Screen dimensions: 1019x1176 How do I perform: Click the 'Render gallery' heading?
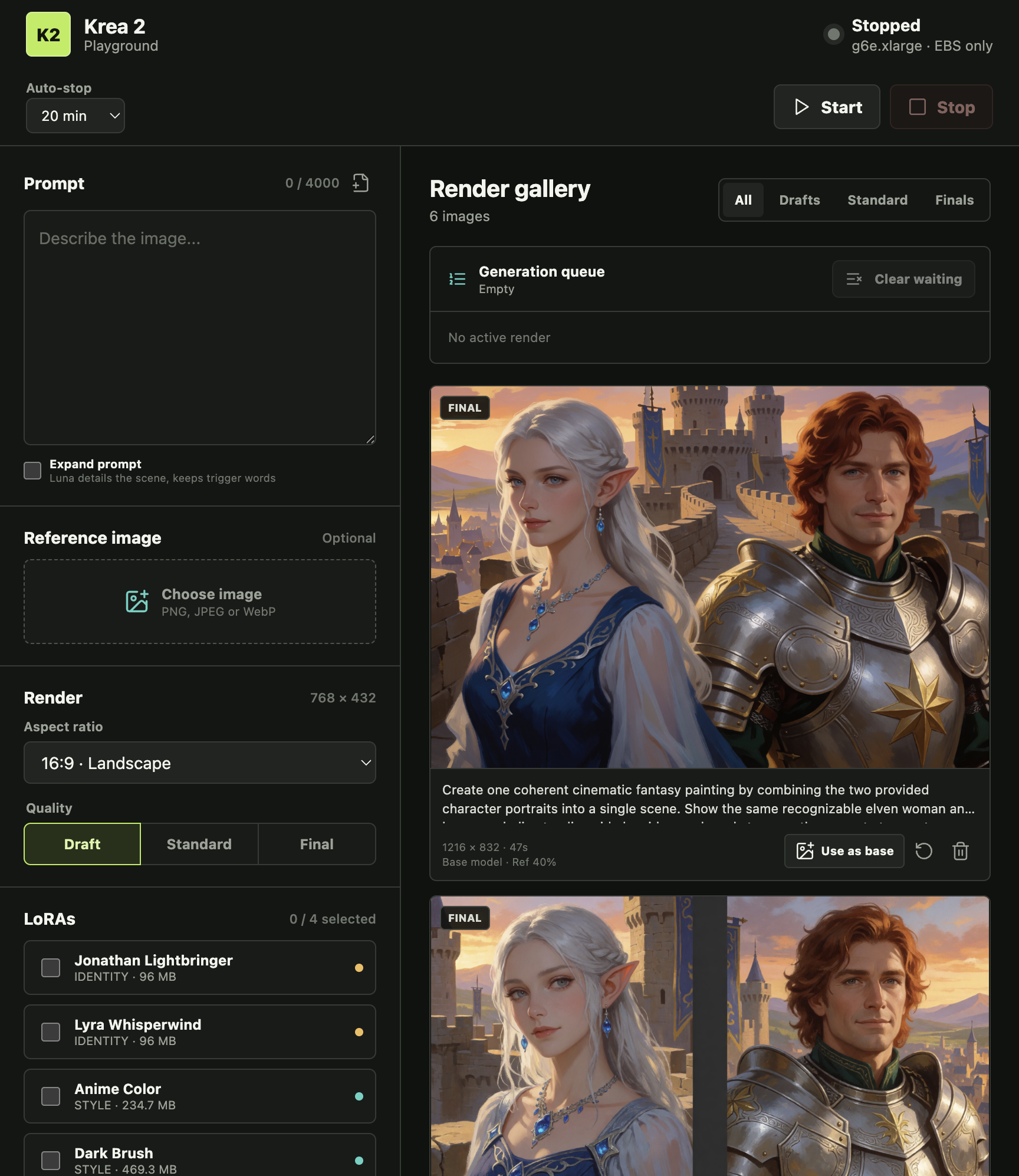pos(509,189)
